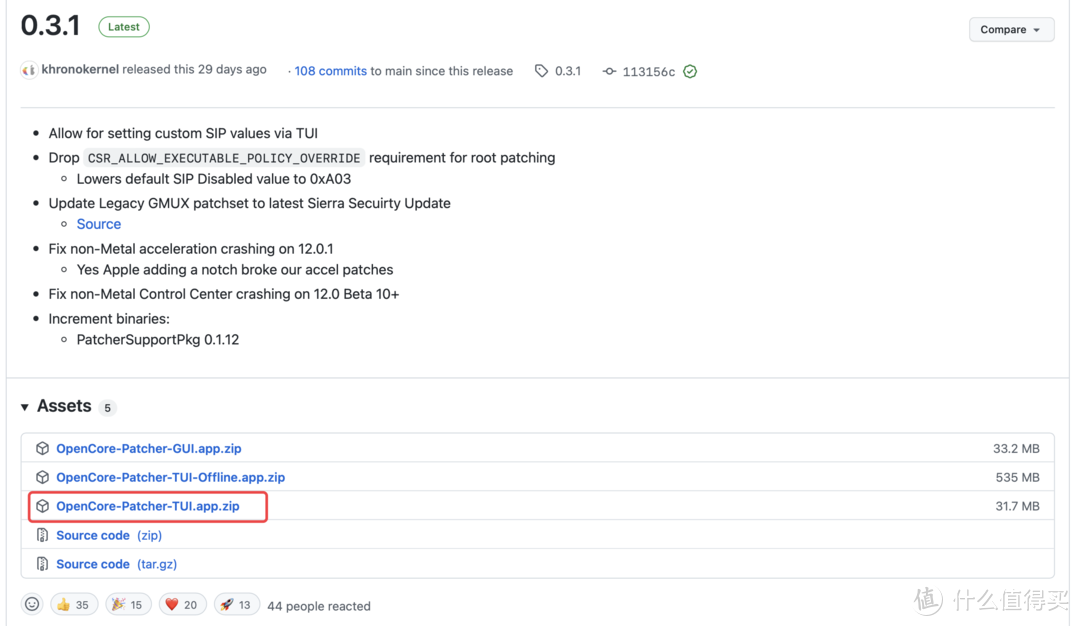The height and width of the screenshot is (626, 1080).
Task: Download OpenCore-Patcher-TUI.app.zip
Action: (x=148, y=507)
